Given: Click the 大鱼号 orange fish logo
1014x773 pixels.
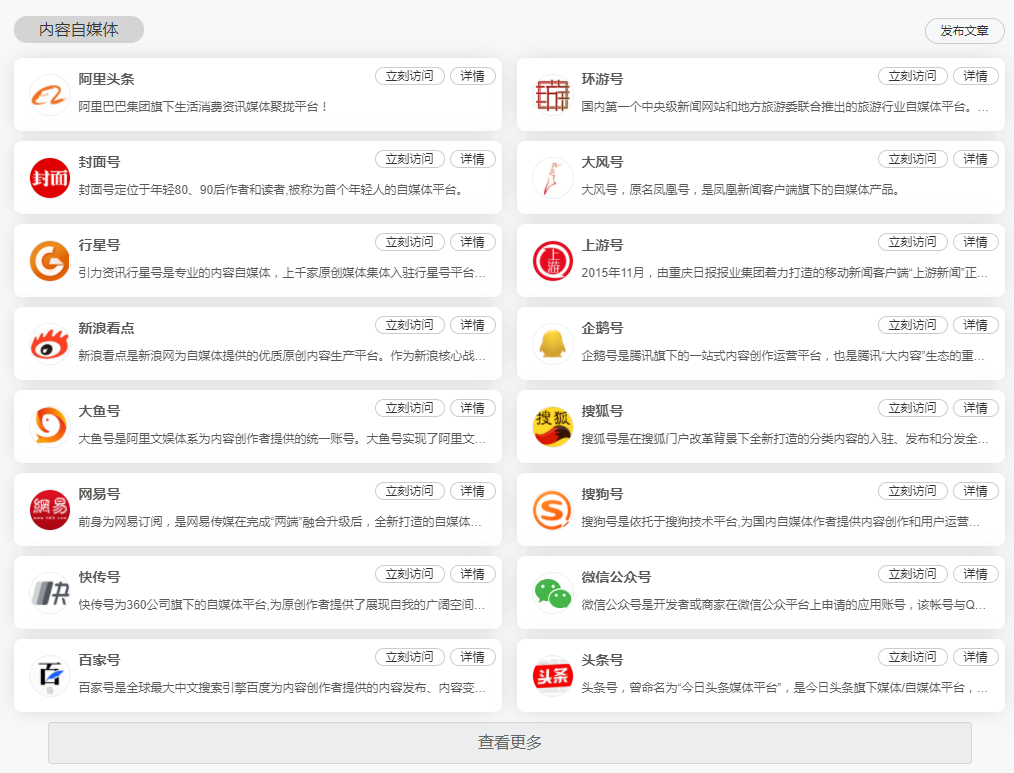Looking at the screenshot, I should (50, 427).
